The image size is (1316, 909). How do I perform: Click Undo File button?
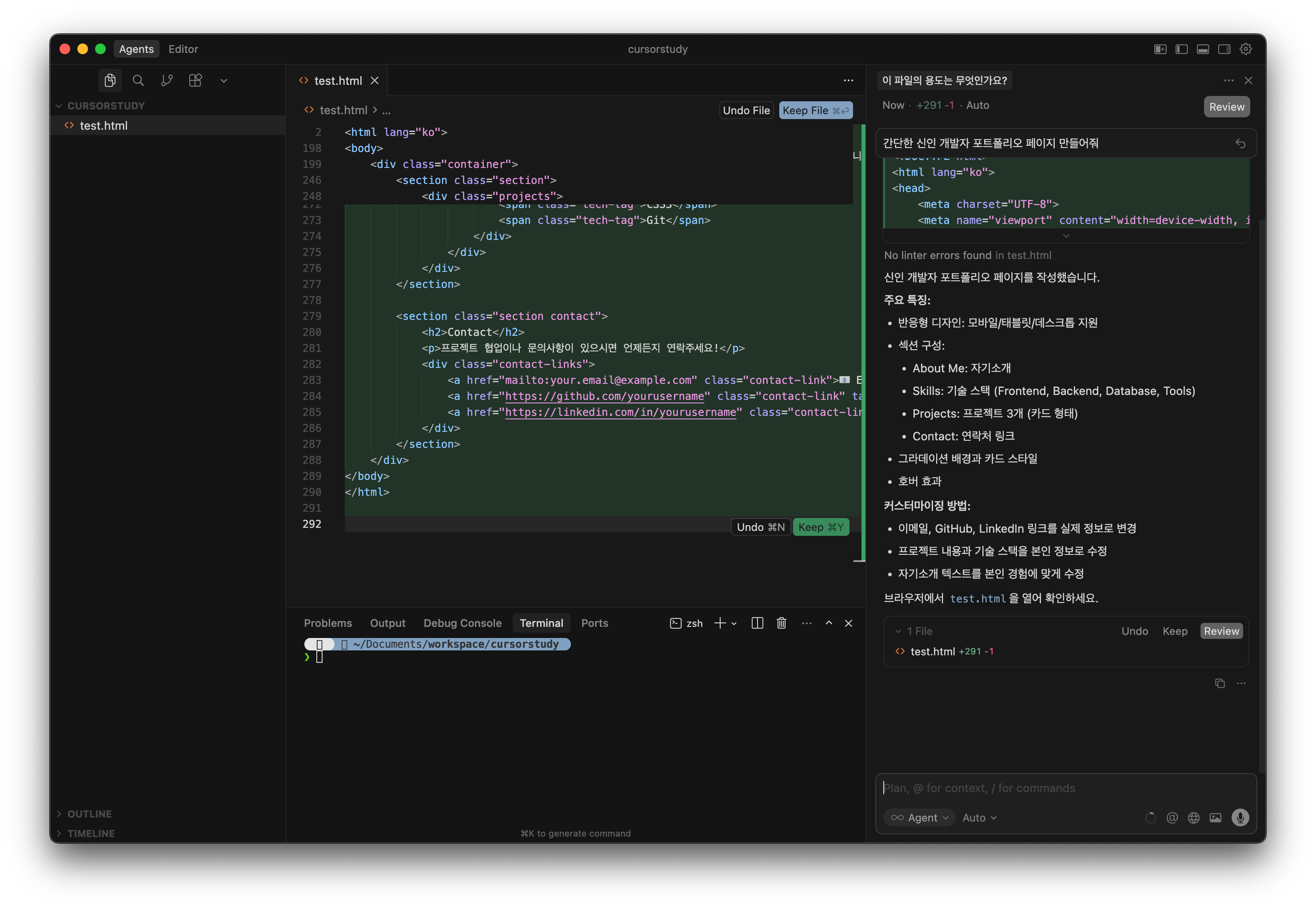tap(746, 111)
